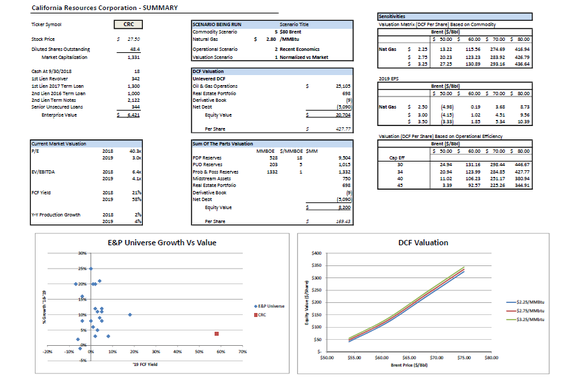570x380 pixels.
Task: Click DCF Per Share value 427.77 in DCF Valuation box
Action: click(x=344, y=129)
